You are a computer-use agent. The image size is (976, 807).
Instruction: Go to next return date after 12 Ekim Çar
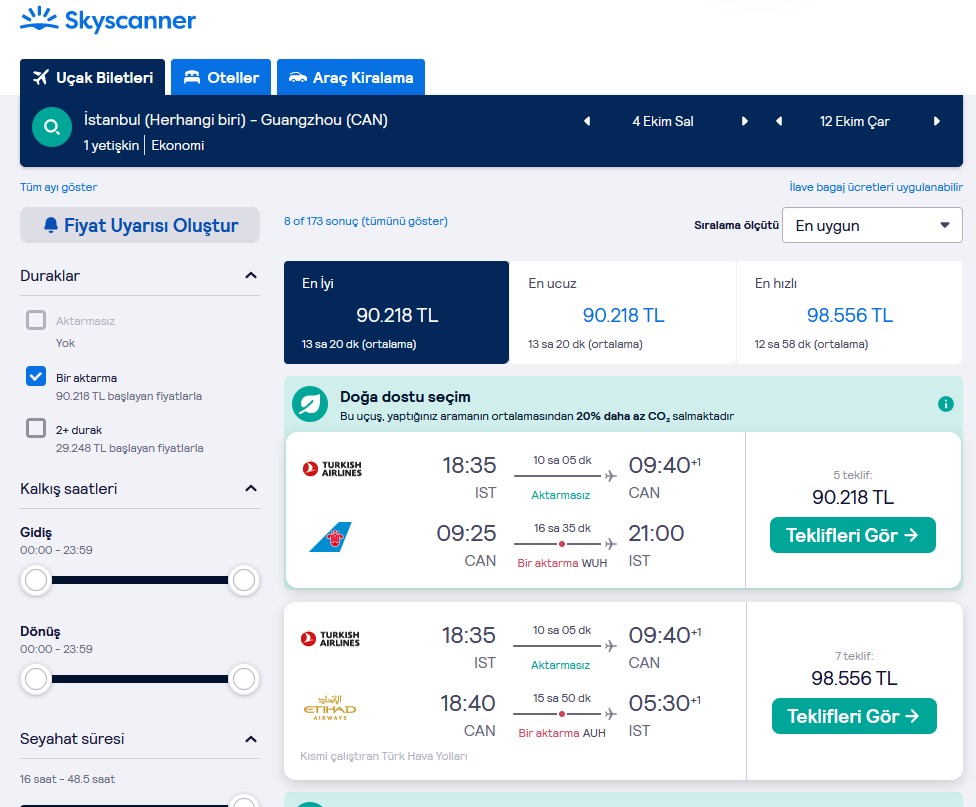(x=937, y=121)
